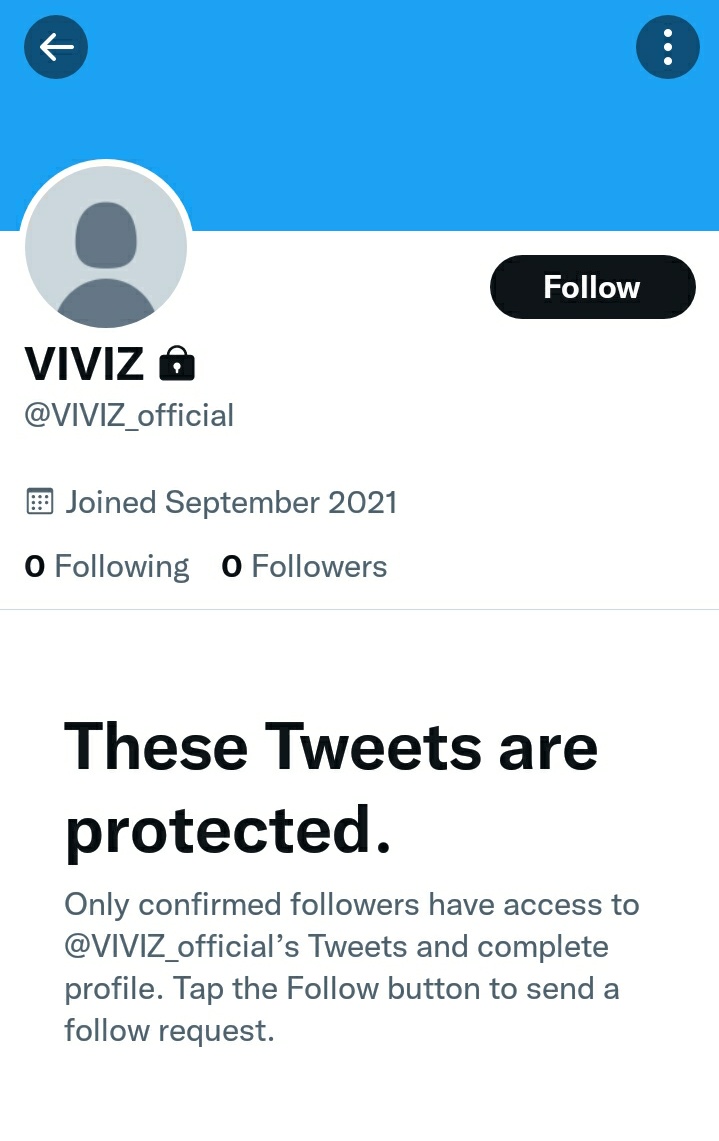Click the Joined September 2021 text
Viewport: 719px width, 1141px height.
click(231, 502)
